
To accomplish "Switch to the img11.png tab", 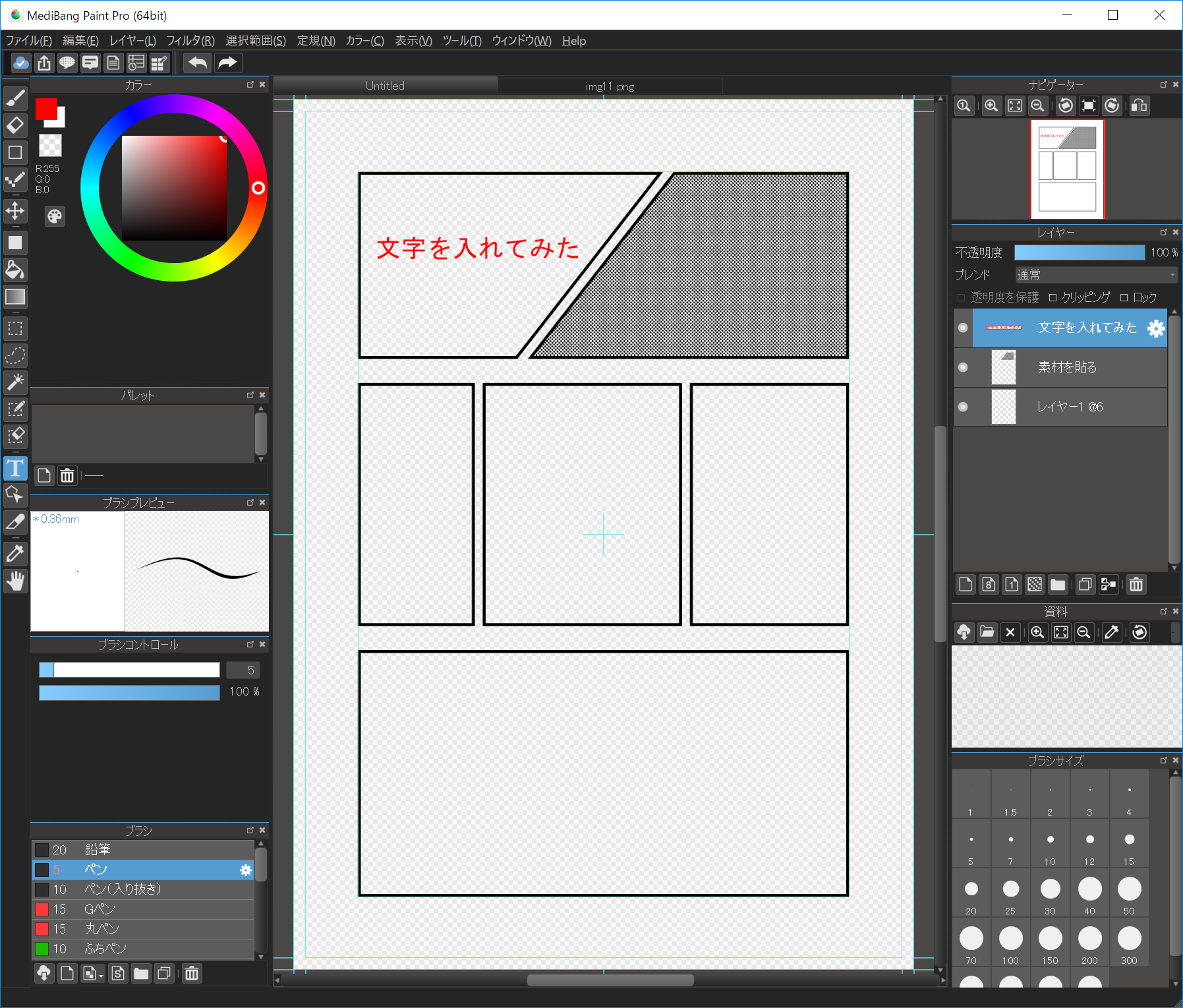I will click(610, 86).
